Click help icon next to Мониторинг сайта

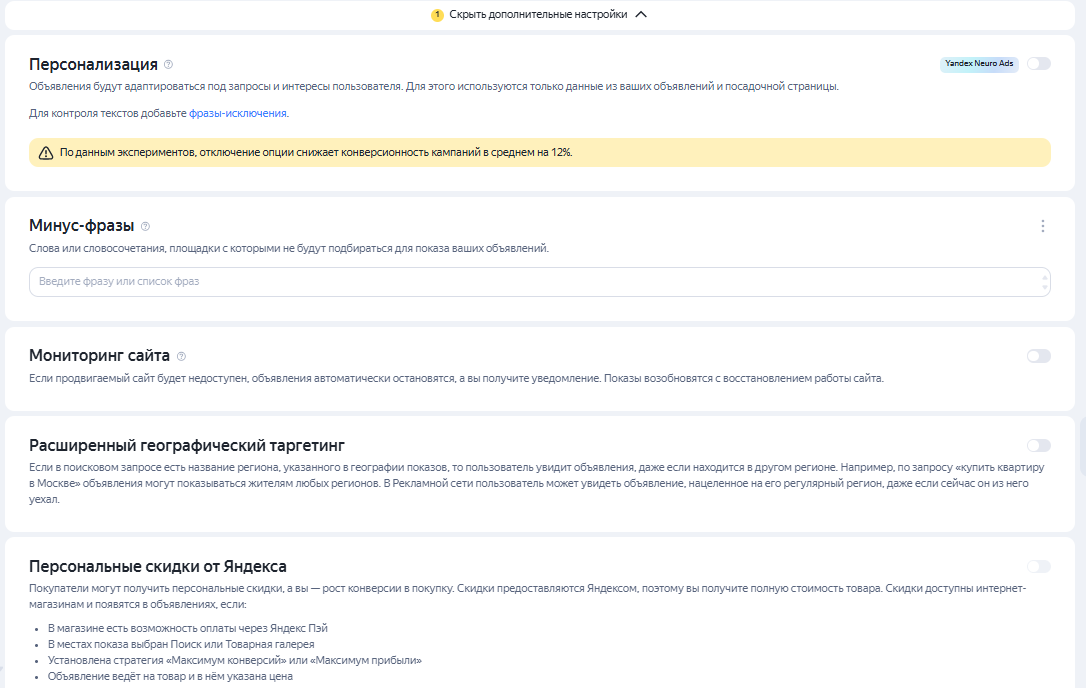[x=181, y=356]
